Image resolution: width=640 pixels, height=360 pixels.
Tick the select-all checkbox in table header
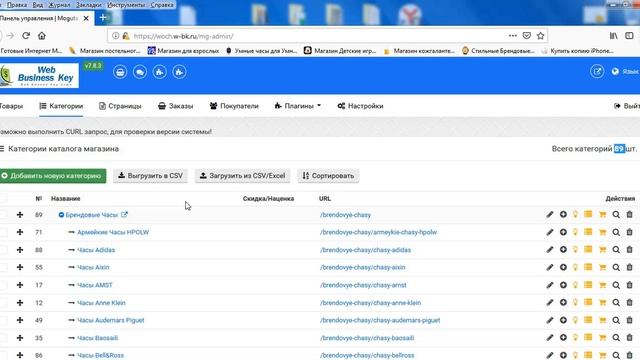point(3,198)
